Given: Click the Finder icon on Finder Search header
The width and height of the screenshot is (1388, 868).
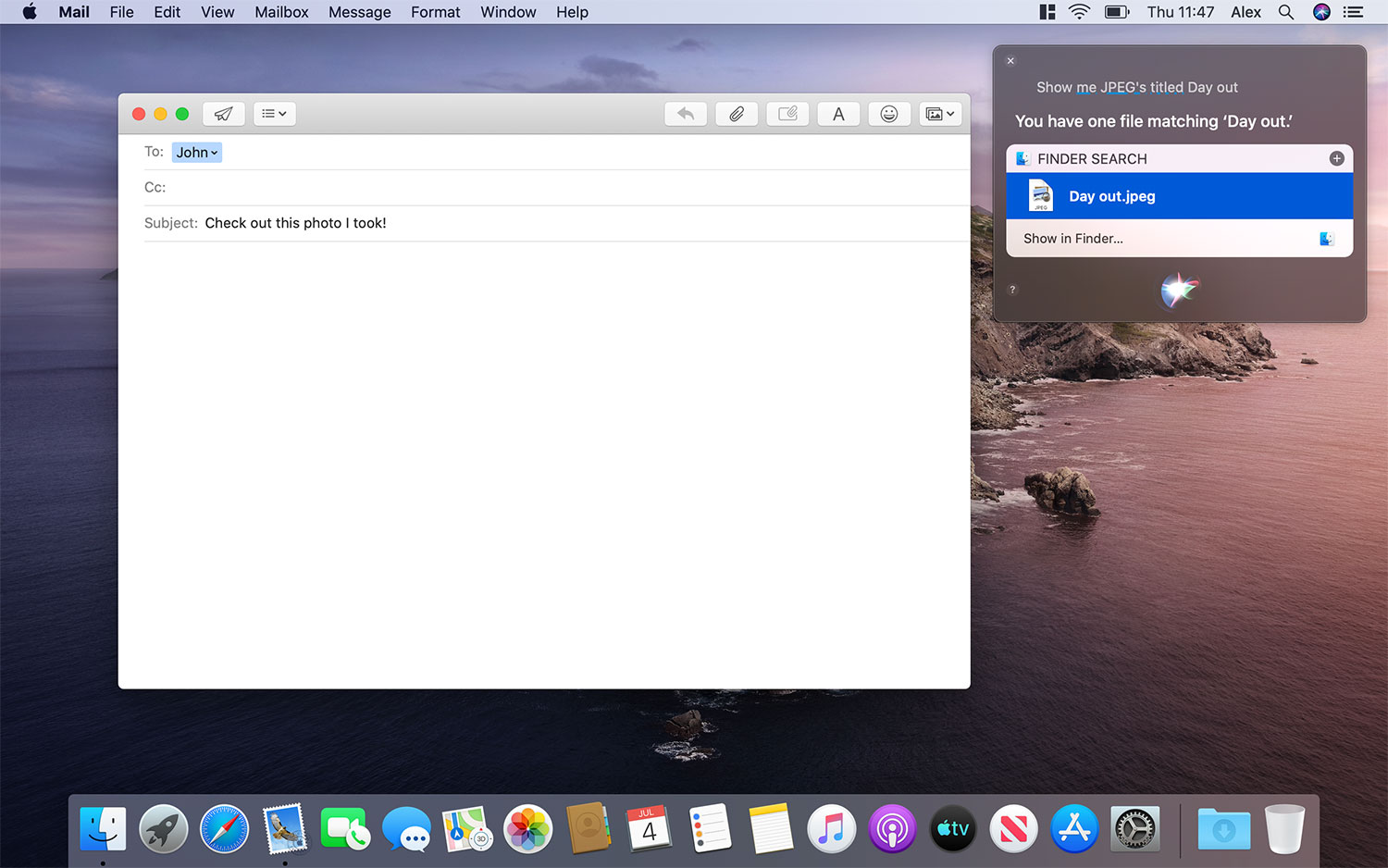Looking at the screenshot, I should pos(1022,158).
